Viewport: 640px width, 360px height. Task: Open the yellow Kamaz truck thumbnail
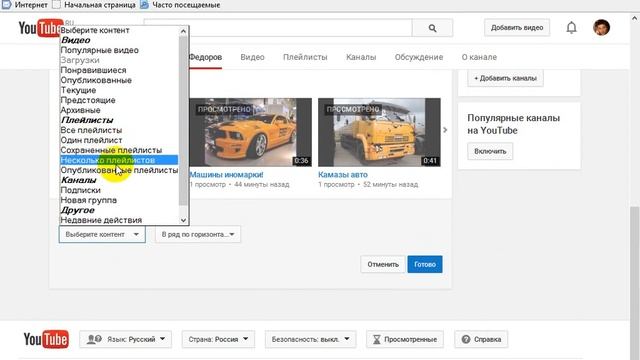click(379, 132)
